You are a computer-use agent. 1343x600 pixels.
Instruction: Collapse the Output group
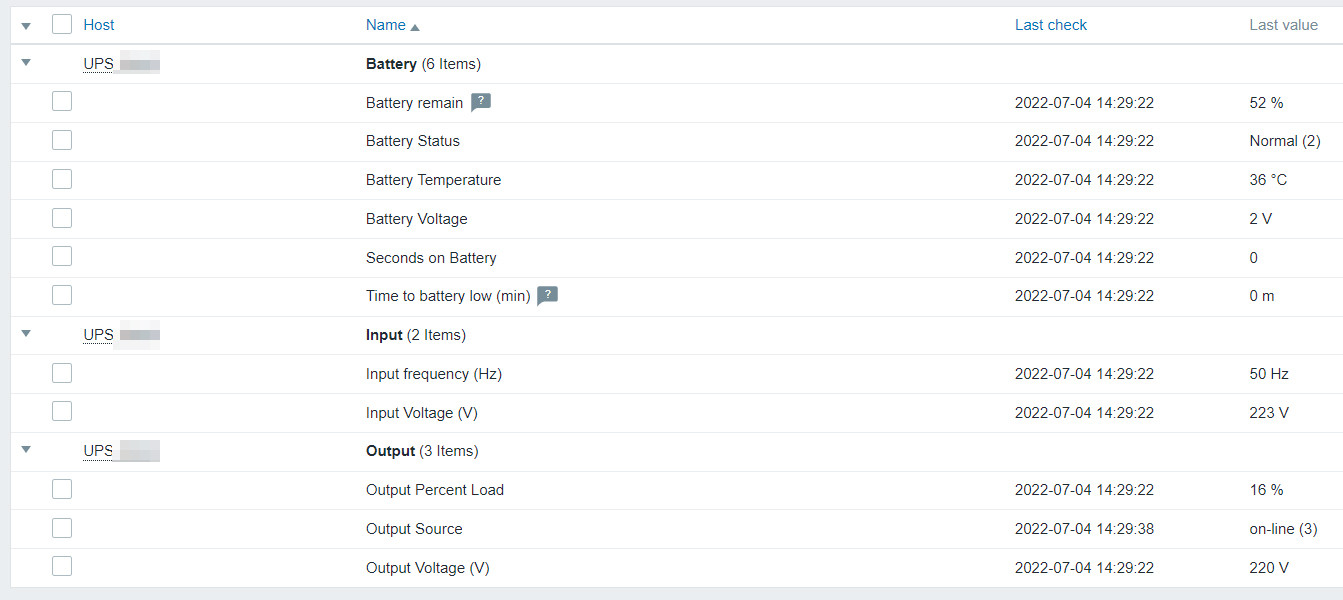tap(26, 450)
